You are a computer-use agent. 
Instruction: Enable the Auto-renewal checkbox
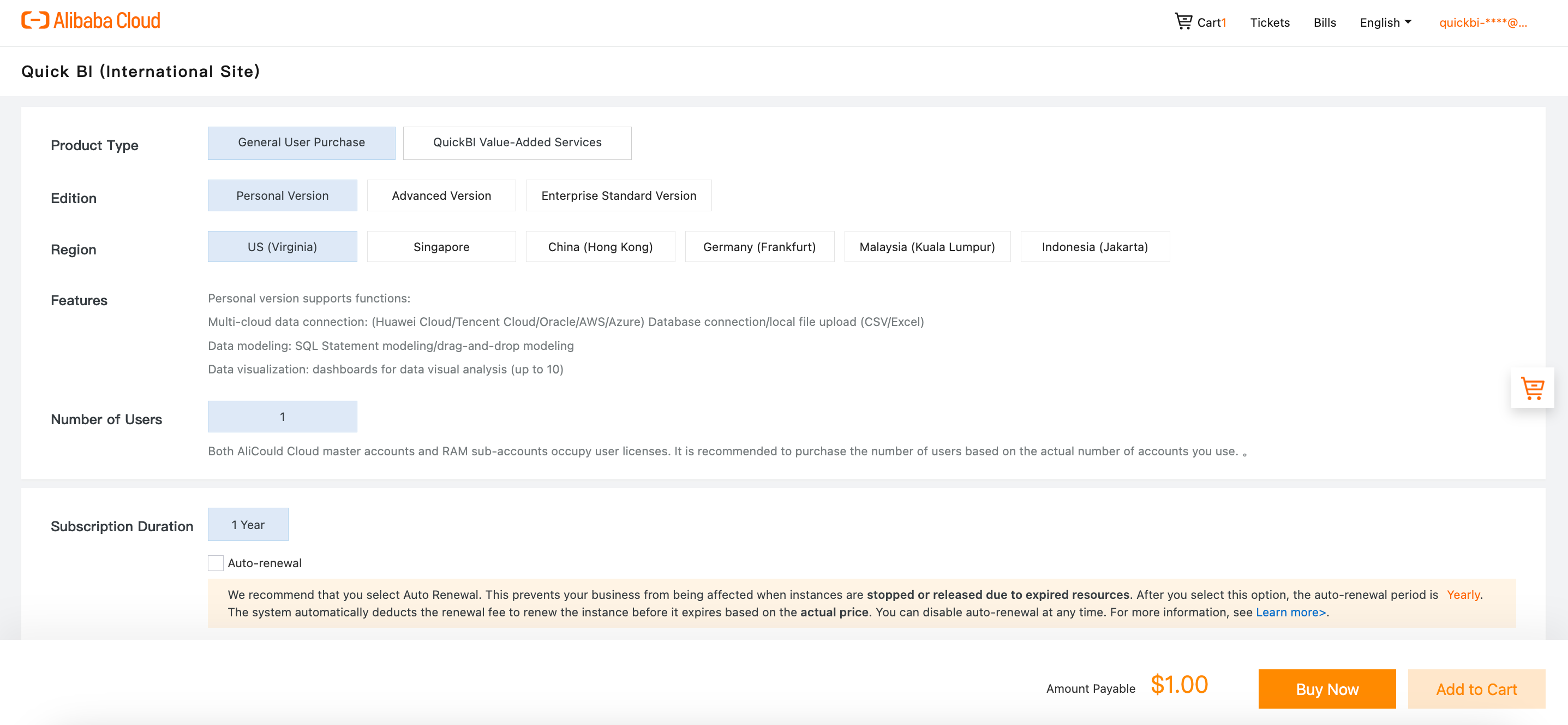coord(216,562)
